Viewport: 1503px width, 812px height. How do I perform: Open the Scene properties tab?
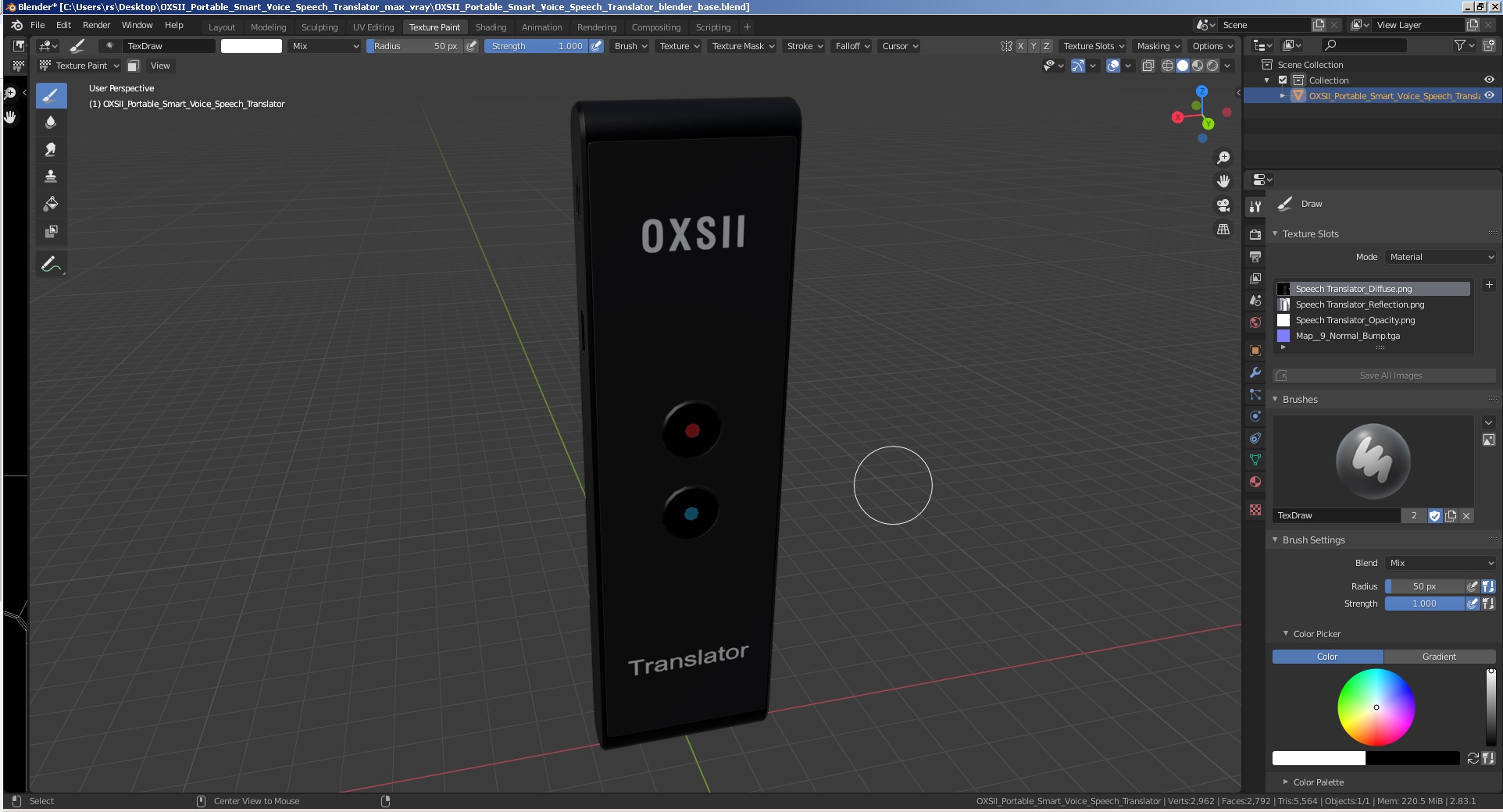click(x=1255, y=300)
